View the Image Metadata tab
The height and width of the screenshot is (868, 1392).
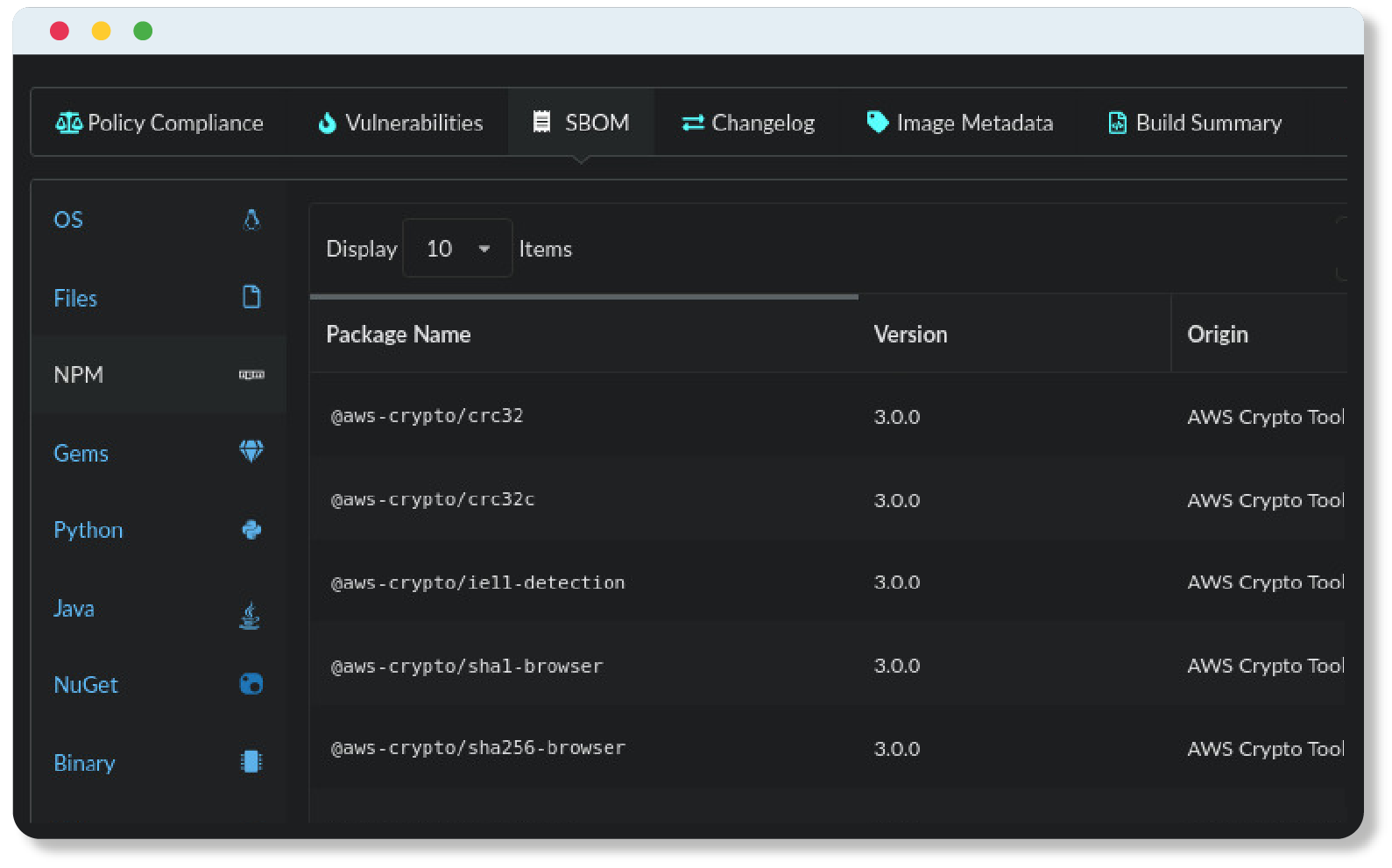[x=959, y=123]
